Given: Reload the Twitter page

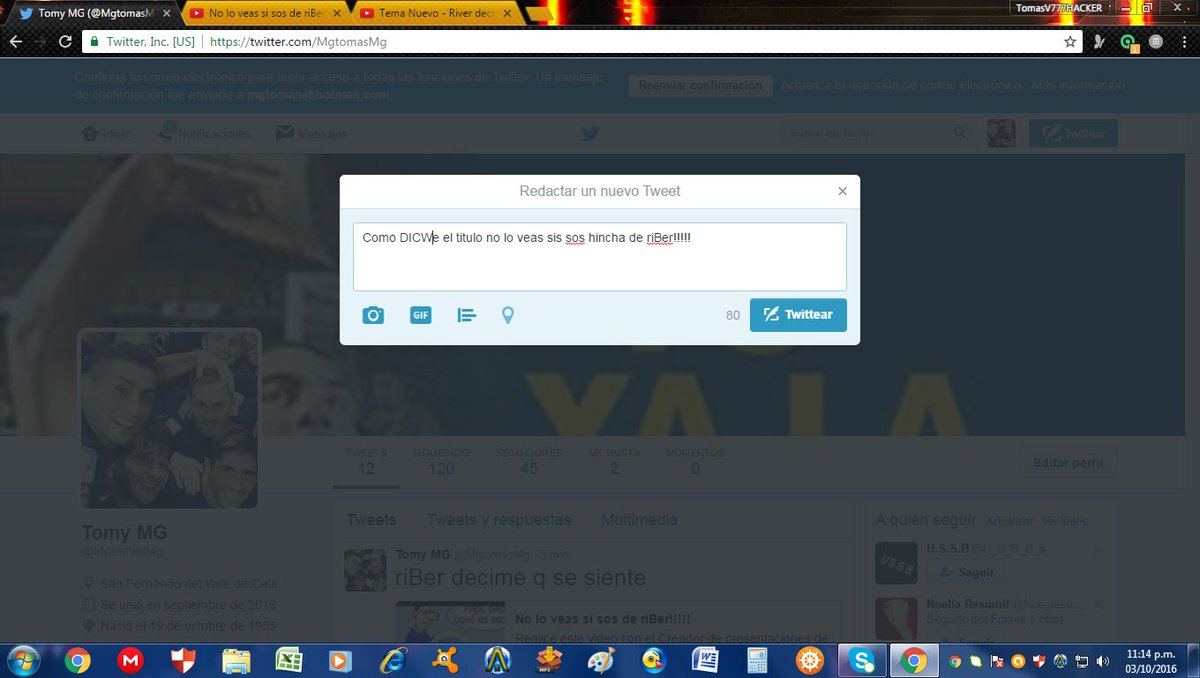Looking at the screenshot, I should point(65,42).
